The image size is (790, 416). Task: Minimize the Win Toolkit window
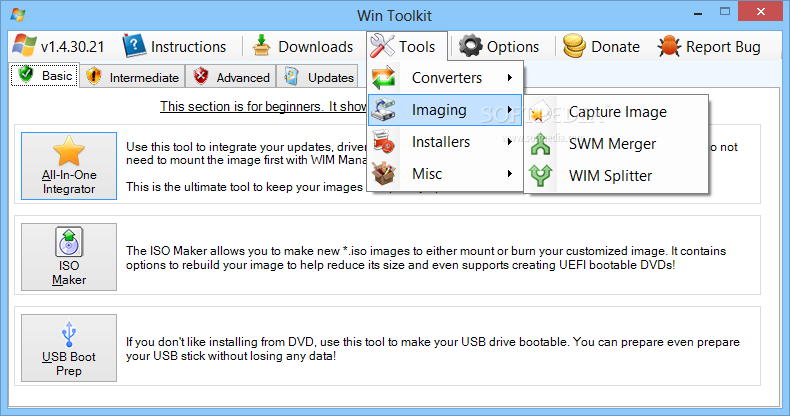point(698,12)
